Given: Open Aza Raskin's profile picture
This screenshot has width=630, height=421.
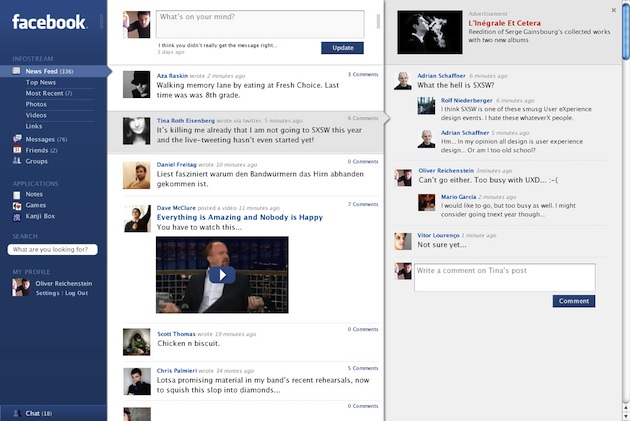Looking at the screenshot, I should tap(137, 84).
